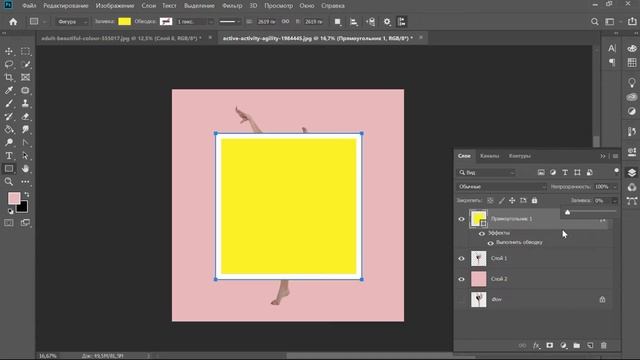640x360 pixels.
Task: Toggle lock transparent pixels
Action: 490,200
